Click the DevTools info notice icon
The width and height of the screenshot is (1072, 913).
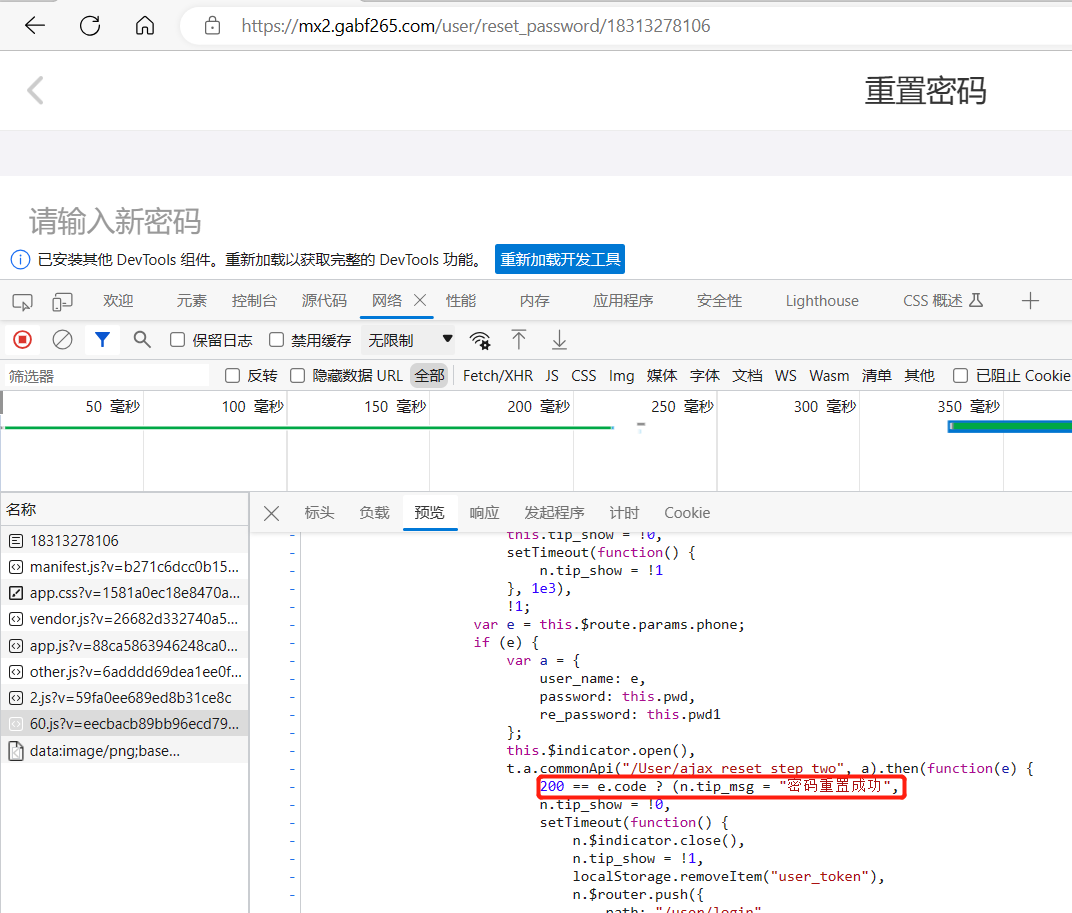(x=20, y=260)
